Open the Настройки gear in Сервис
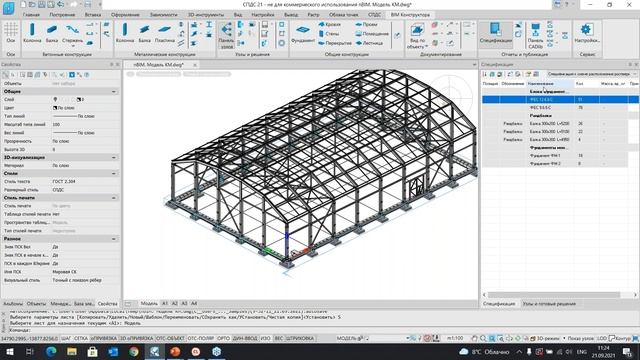Viewport: 640px width, 360px height. 587,33
